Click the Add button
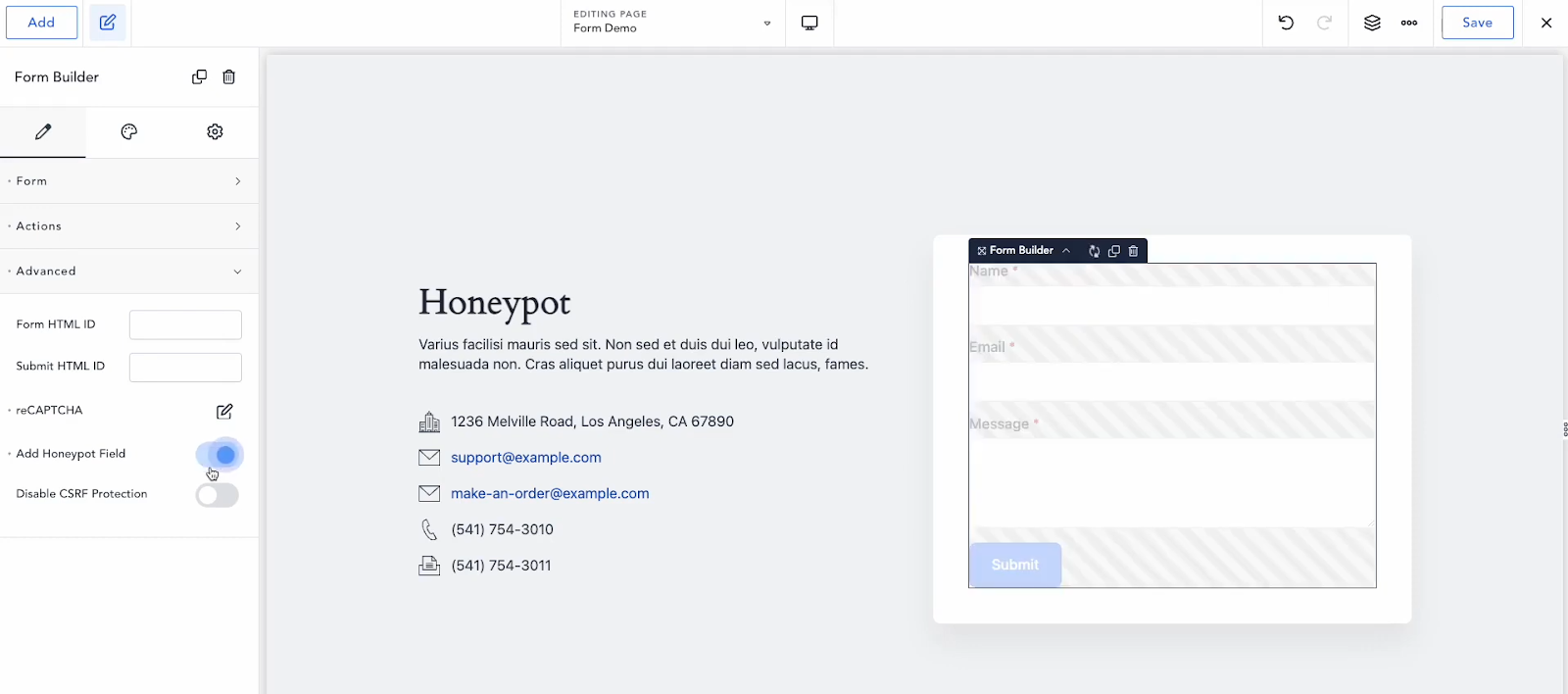1568x694 pixels. (x=41, y=23)
